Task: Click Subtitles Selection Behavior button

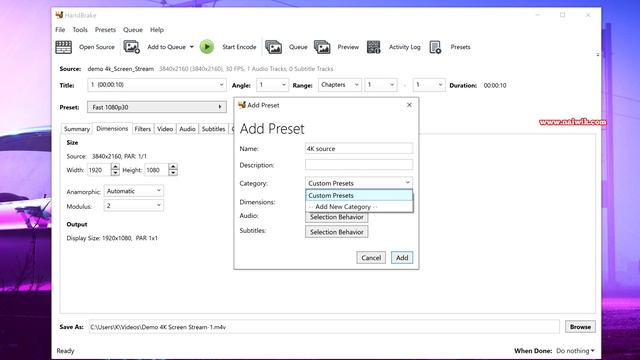Action: pyautogui.click(x=337, y=232)
